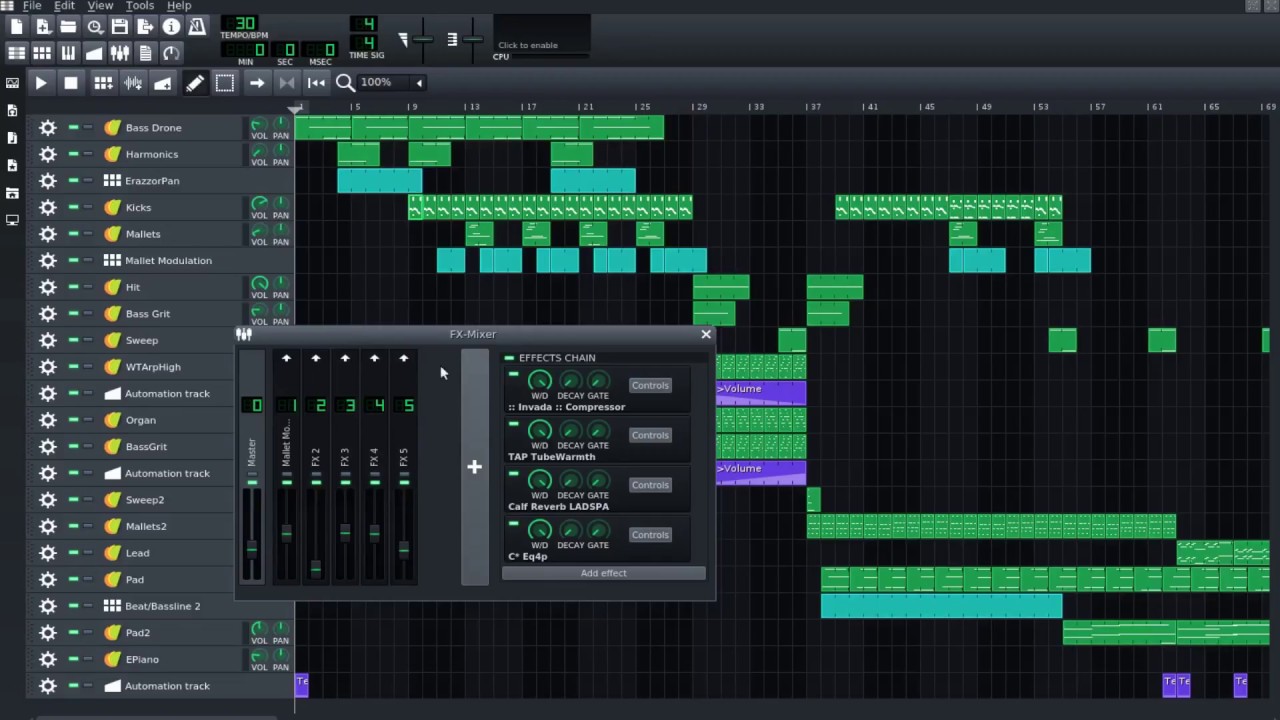1280x720 pixels.
Task: Open Hit track gear menu
Action: point(47,287)
